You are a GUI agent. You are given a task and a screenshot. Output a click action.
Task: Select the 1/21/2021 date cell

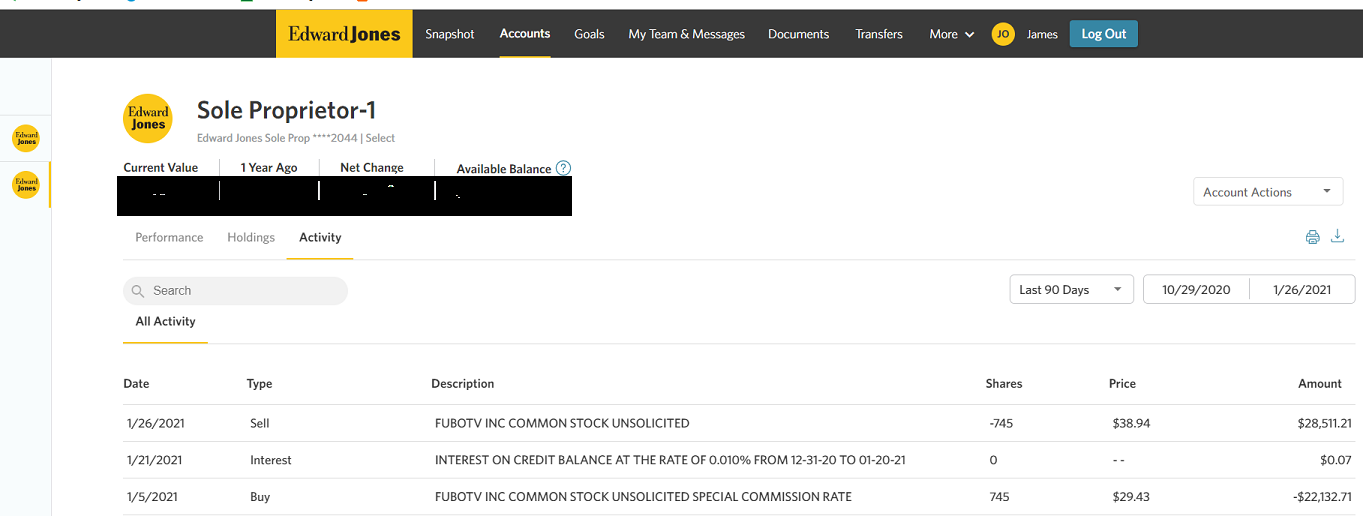154,460
